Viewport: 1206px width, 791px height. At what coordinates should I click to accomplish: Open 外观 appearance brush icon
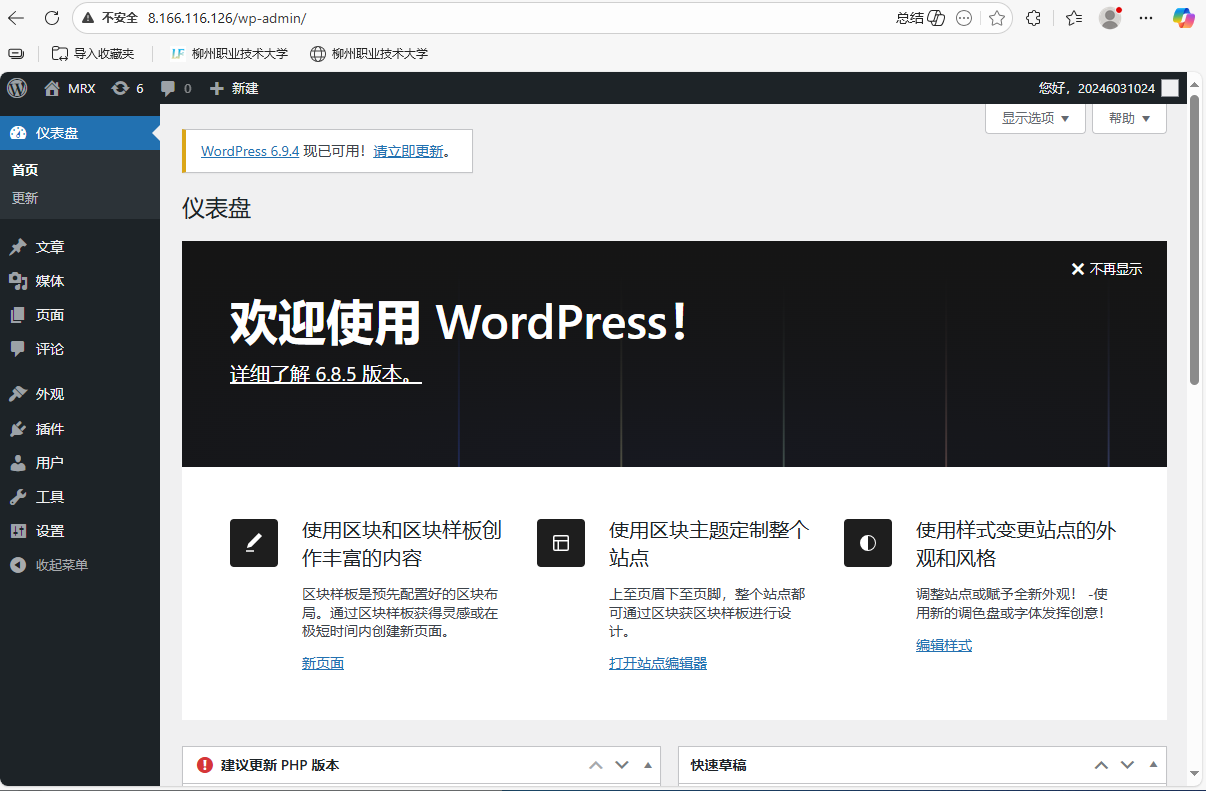pyautogui.click(x=17, y=394)
